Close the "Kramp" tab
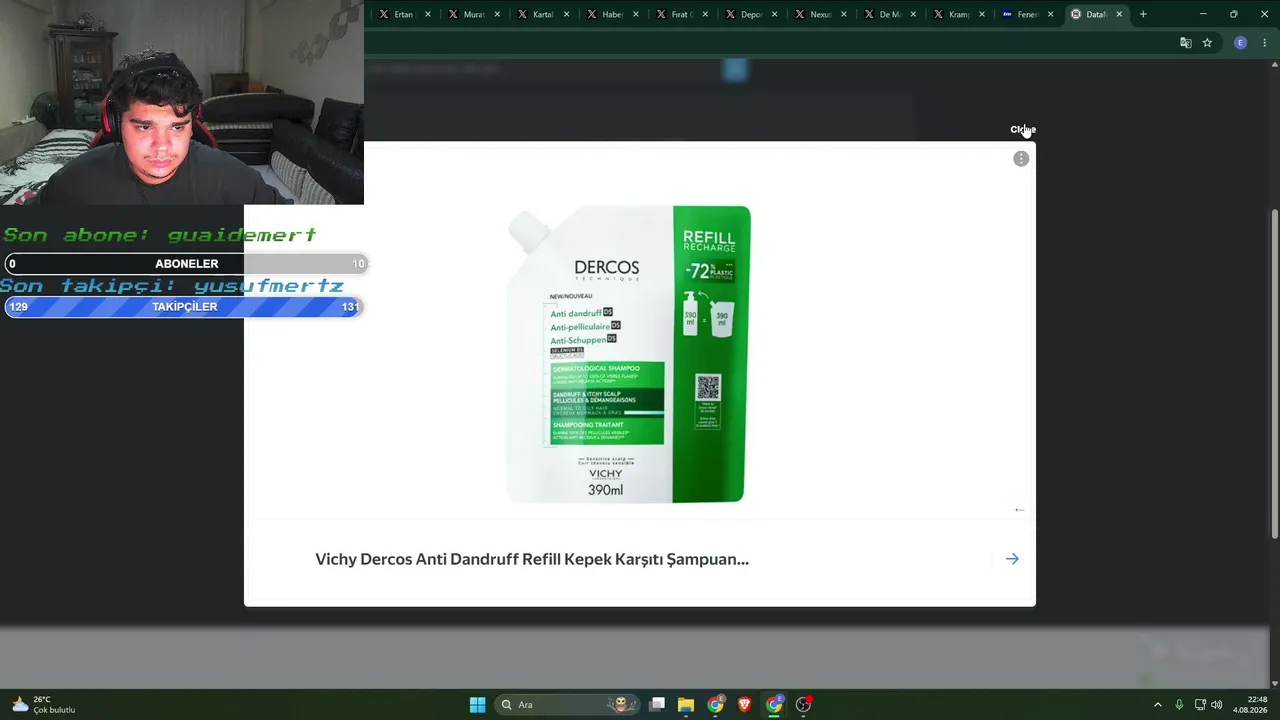 (982, 14)
